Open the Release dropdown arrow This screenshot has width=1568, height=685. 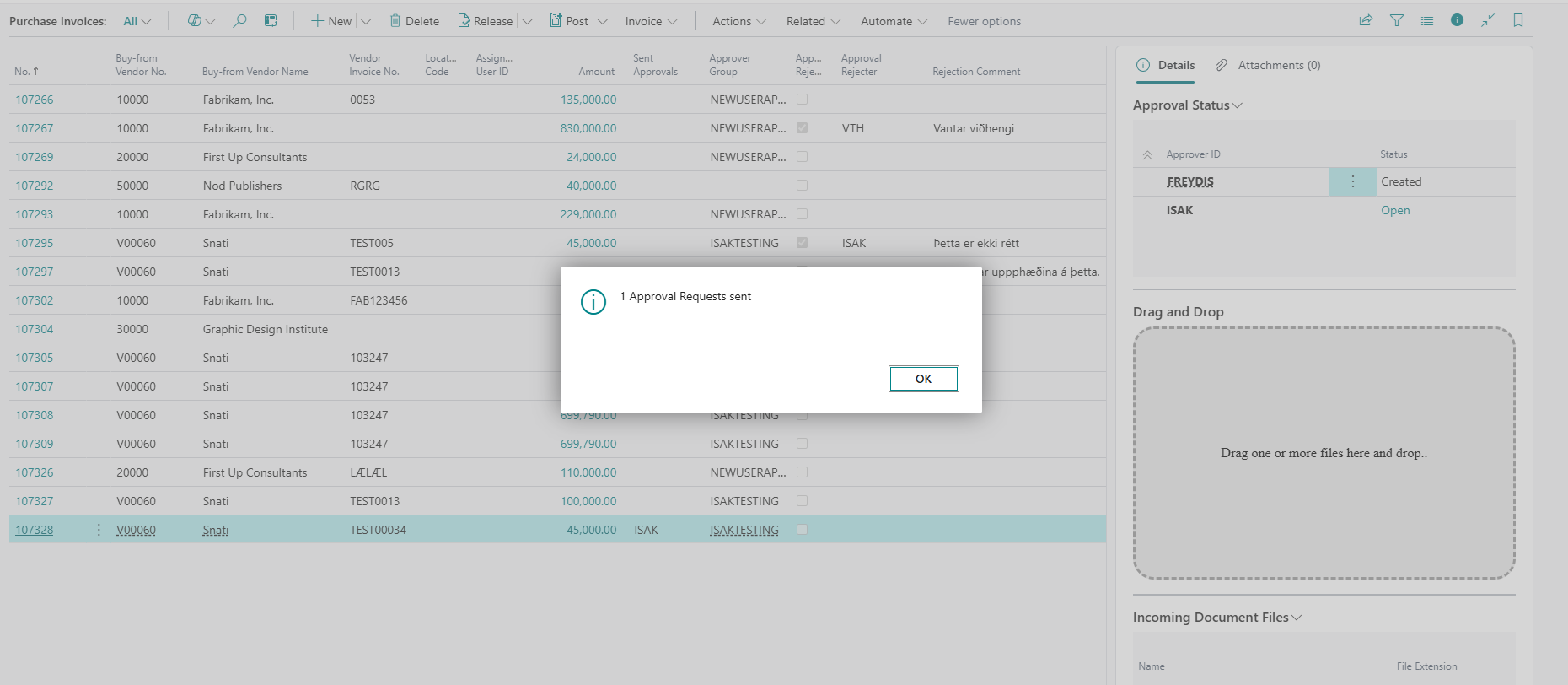(x=527, y=21)
